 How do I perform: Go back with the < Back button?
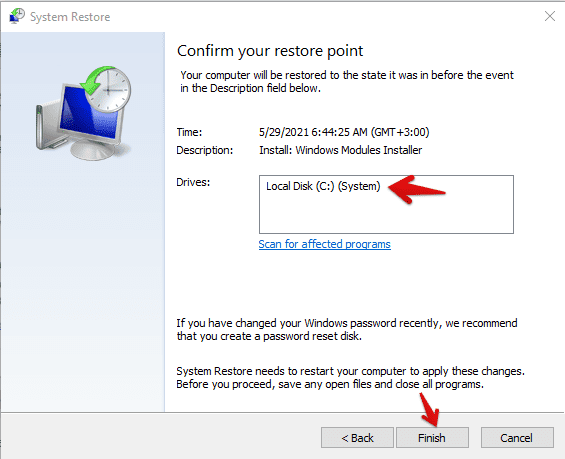tap(357, 438)
